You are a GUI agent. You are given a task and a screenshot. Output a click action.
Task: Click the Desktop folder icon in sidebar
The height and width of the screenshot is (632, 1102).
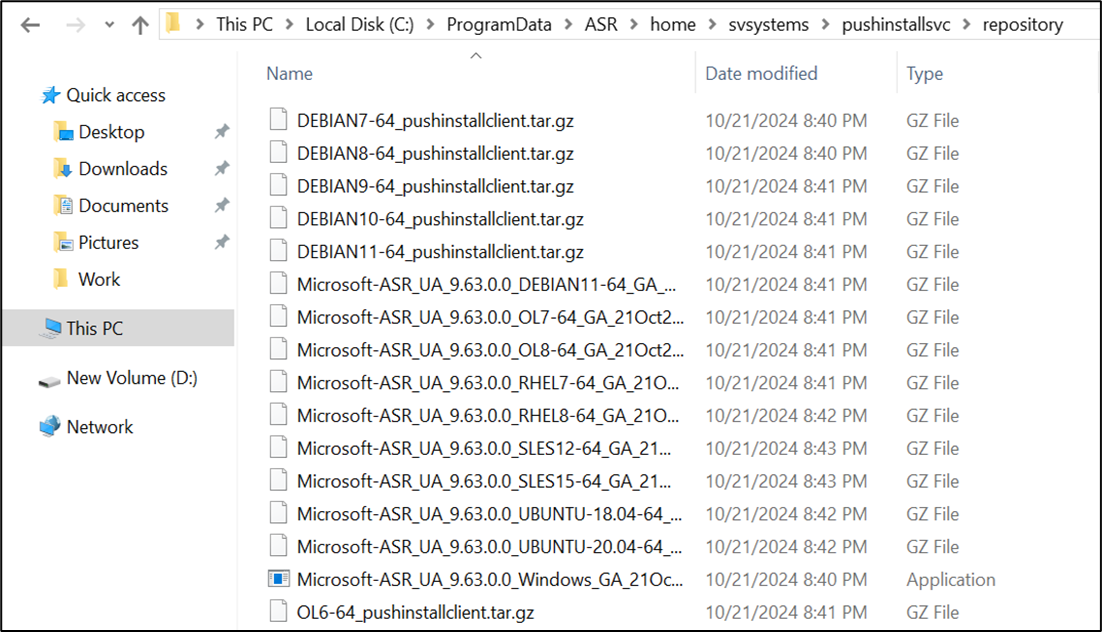coord(63,131)
